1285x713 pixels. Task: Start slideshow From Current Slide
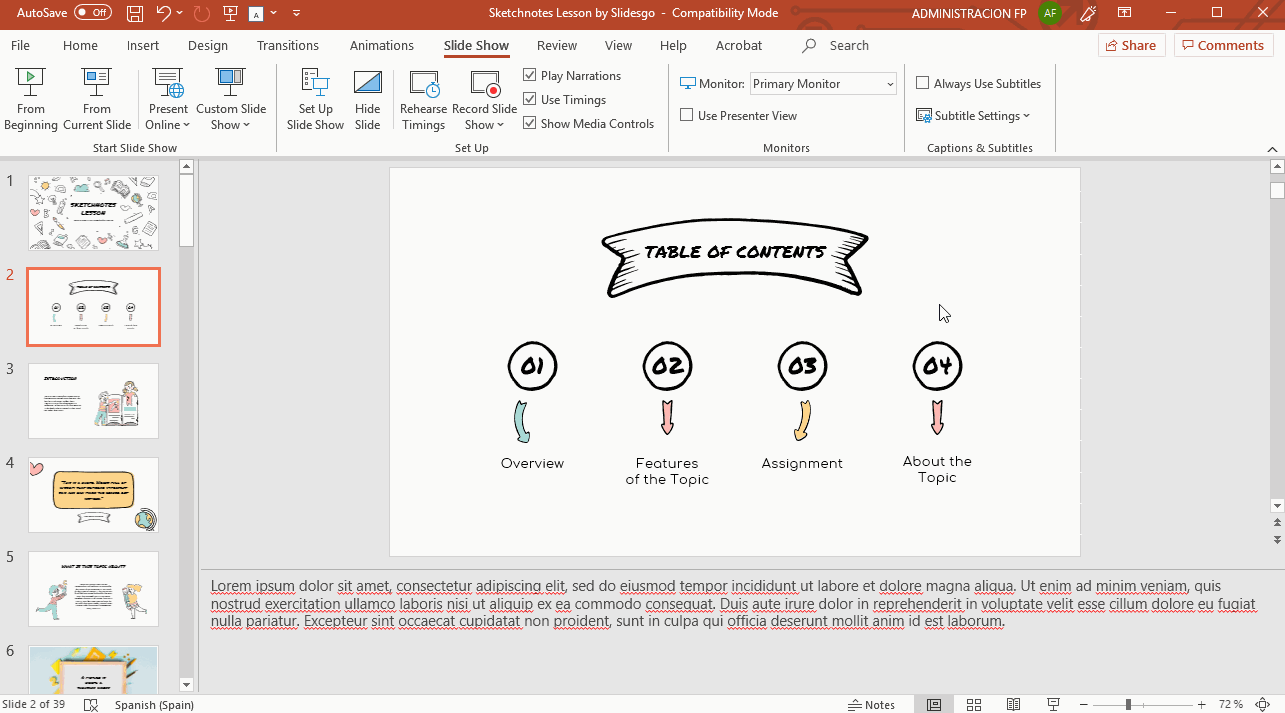tap(97, 98)
